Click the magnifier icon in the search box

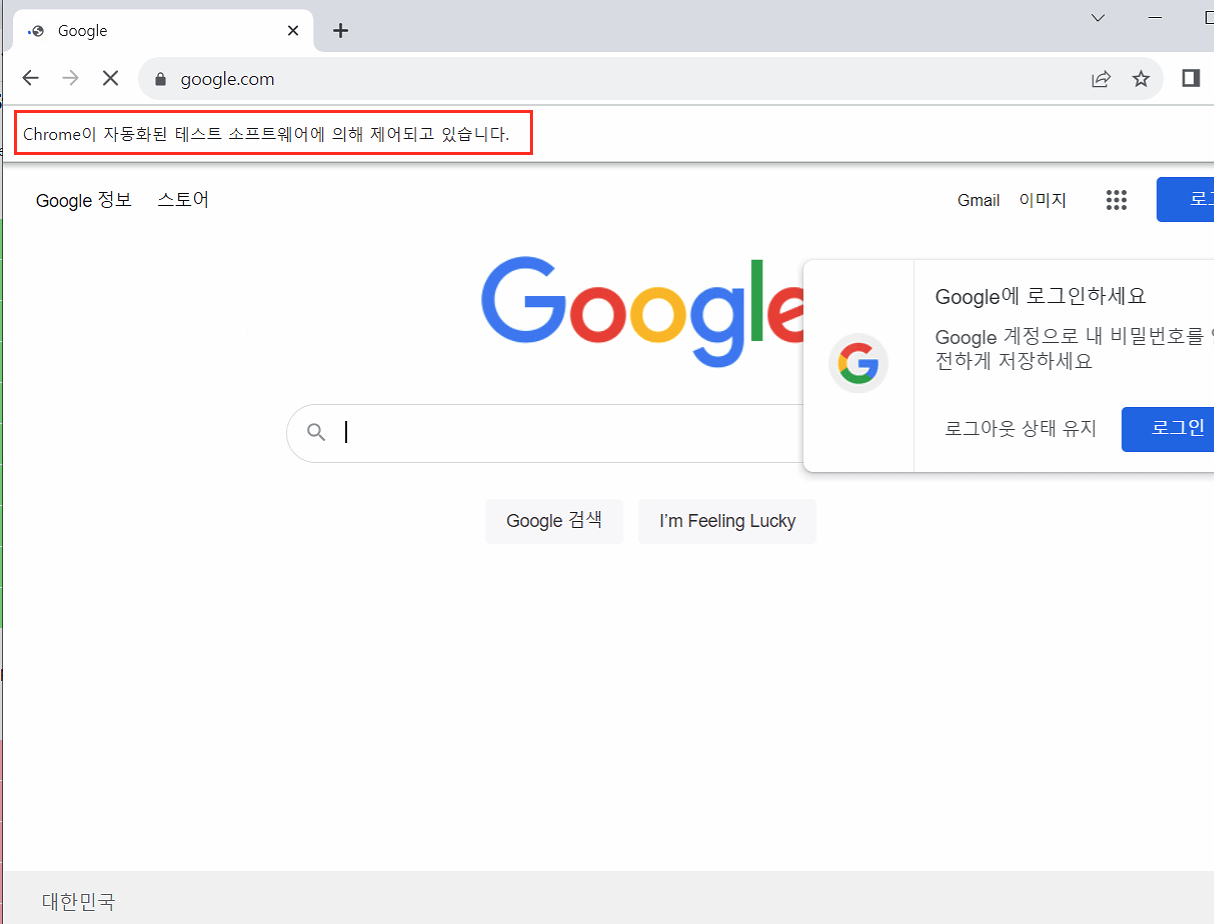[316, 432]
